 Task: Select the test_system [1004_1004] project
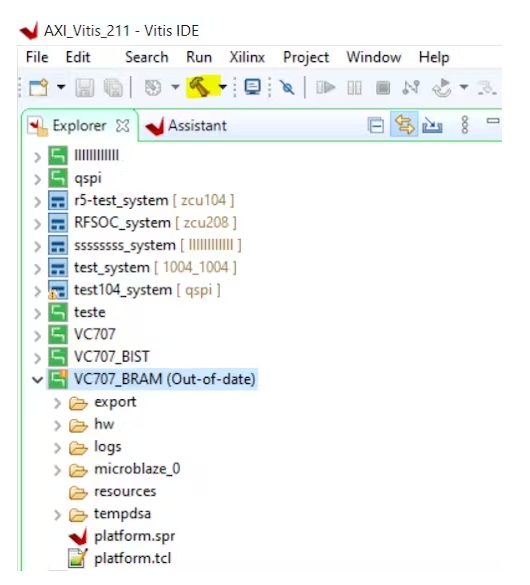[x=155, y=268]
